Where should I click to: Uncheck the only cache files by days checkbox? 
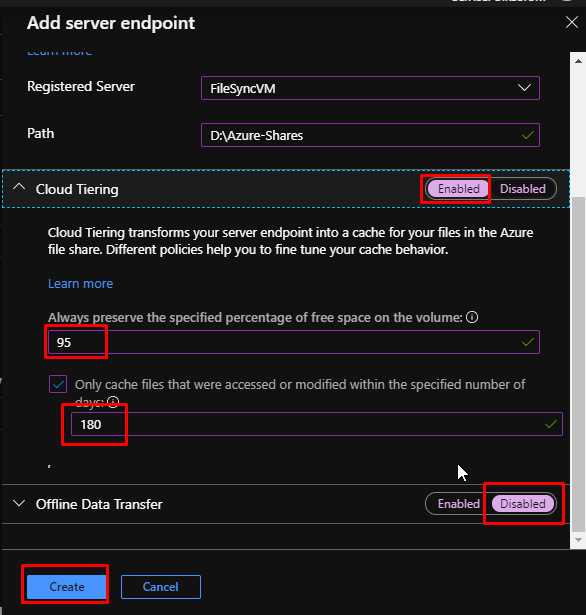click(x=58, y=384)
